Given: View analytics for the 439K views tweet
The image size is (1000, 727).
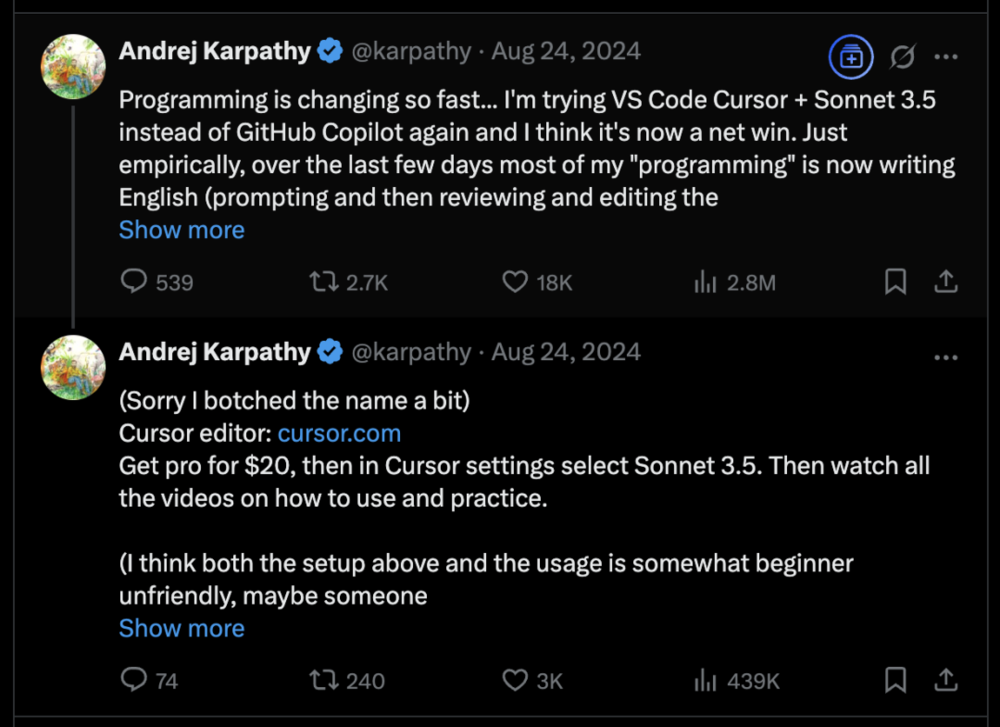Looking at the screenshot, I should pyautogui.click(x=706, y=681).
